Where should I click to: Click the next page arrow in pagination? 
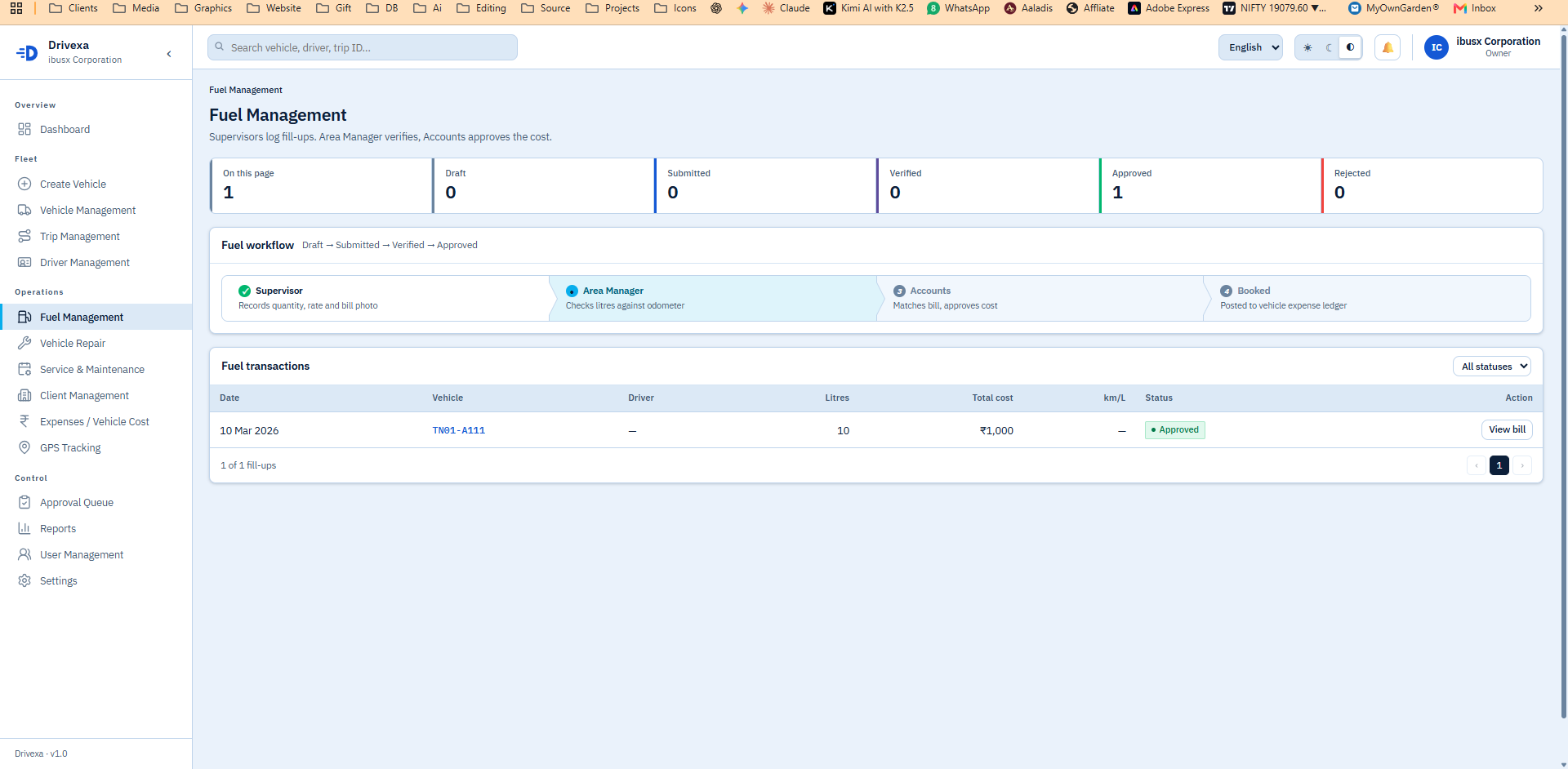tap(1522, 465)
